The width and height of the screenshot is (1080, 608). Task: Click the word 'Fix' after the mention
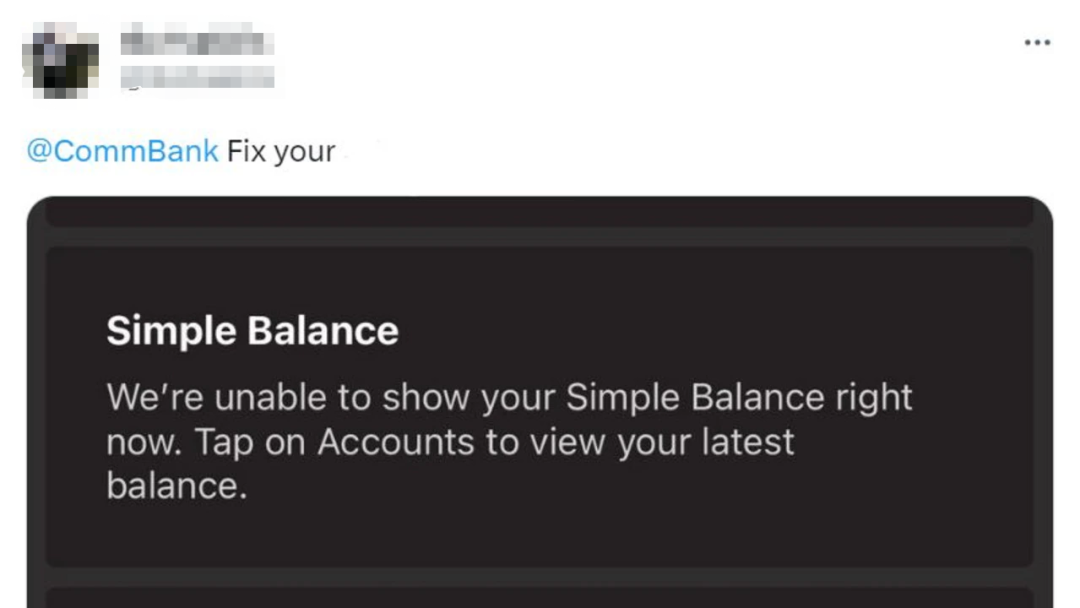pyautogui.click(x=247, y=151)
